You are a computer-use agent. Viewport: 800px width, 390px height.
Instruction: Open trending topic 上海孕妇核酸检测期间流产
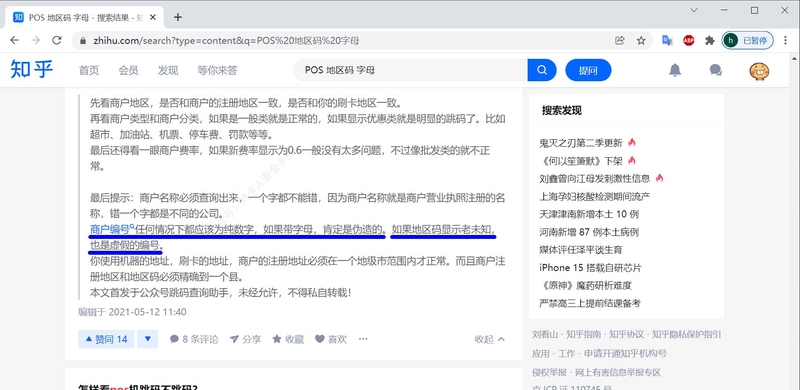pos(594,197)
